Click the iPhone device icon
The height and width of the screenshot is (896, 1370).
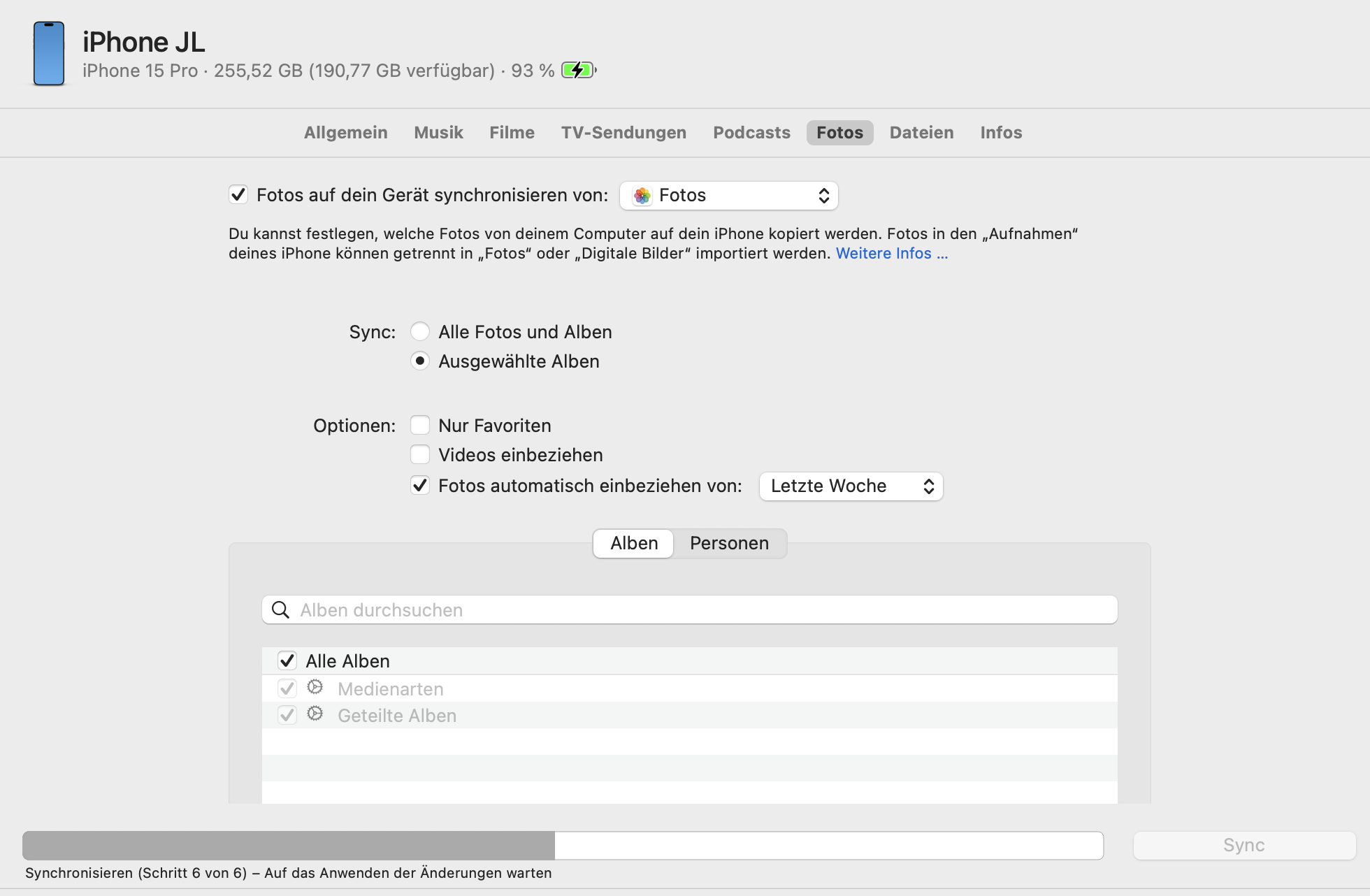49,54
